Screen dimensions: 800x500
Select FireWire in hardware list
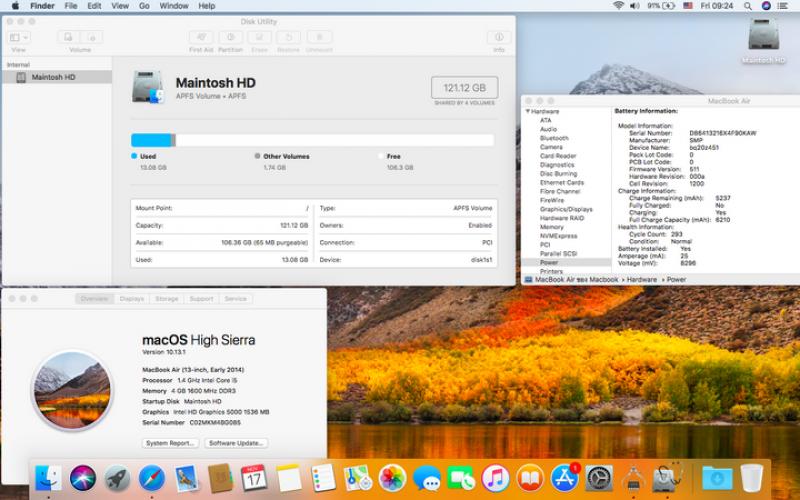click(x=552, y=201)
